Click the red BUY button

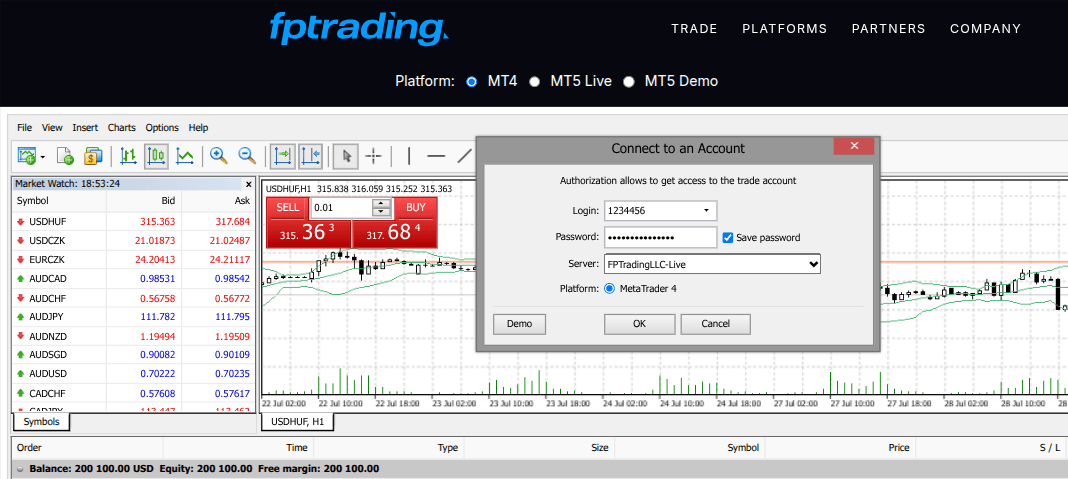tap(415, 208)
